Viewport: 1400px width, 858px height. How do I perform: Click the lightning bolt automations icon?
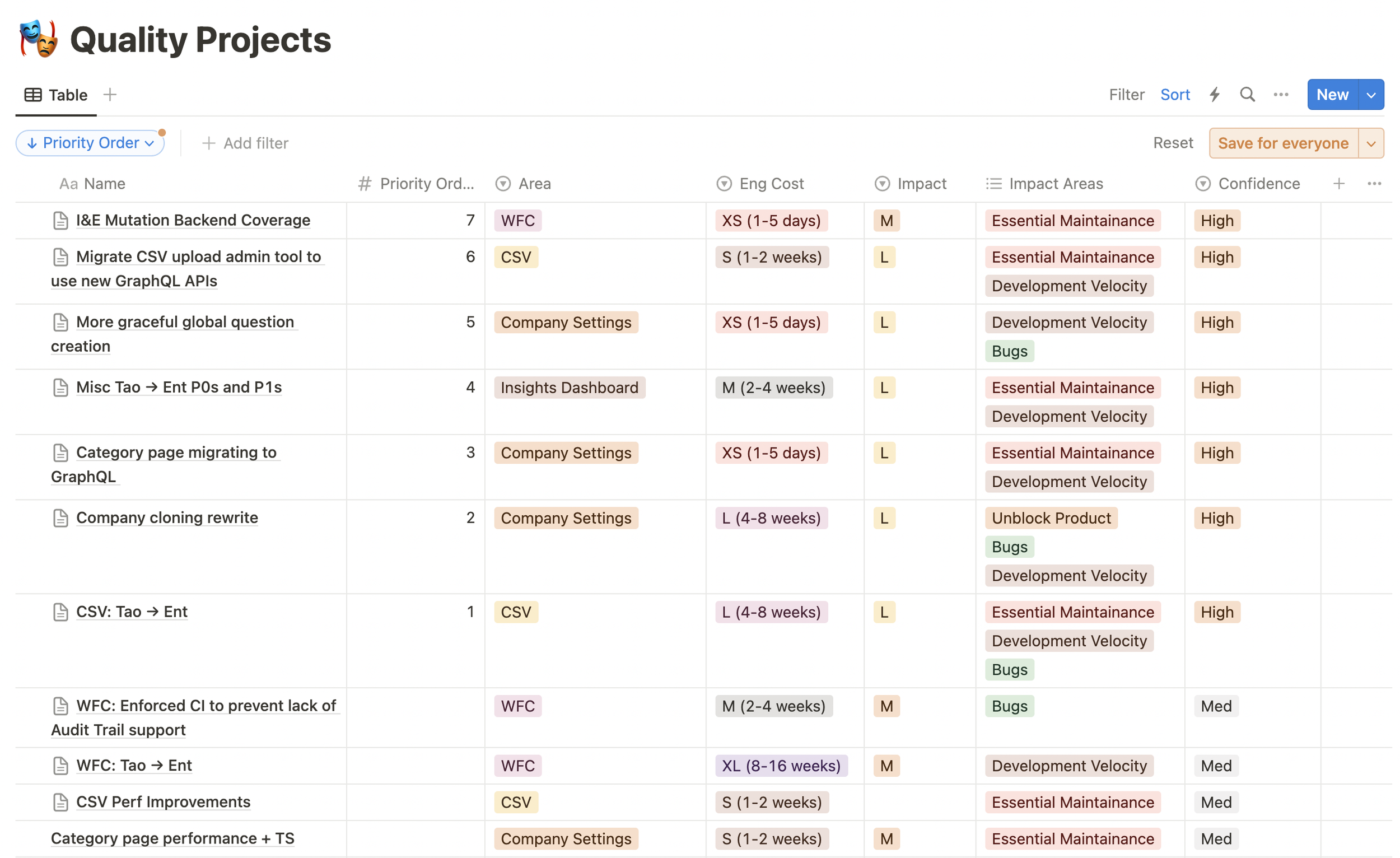coord(1214,94)
